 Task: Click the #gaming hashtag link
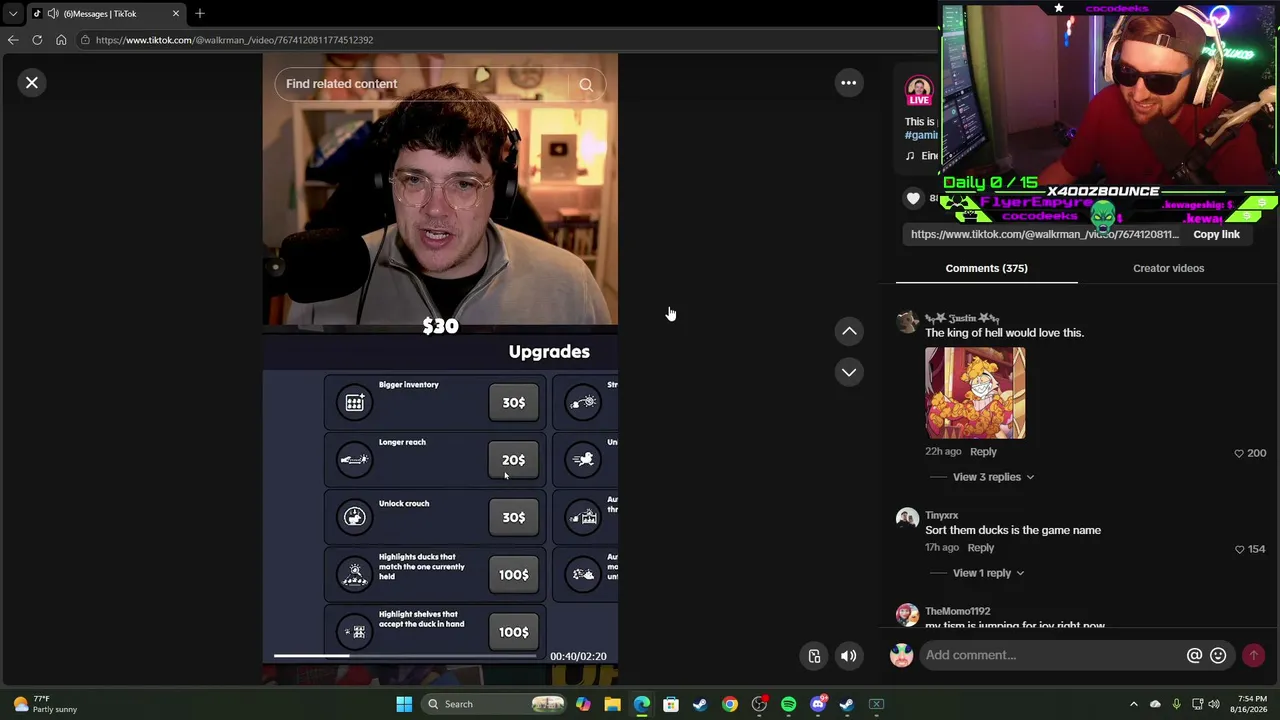pos(921,135)
